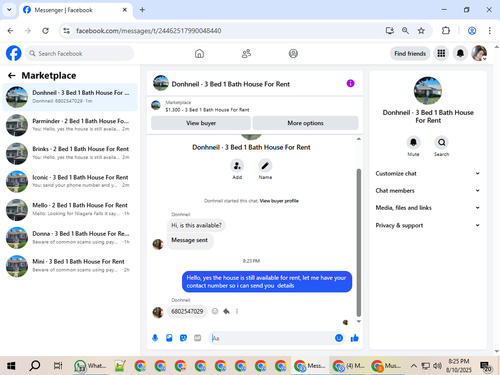Send a voice clip microphone icon
Screen dimensions: 500x375
155,338
